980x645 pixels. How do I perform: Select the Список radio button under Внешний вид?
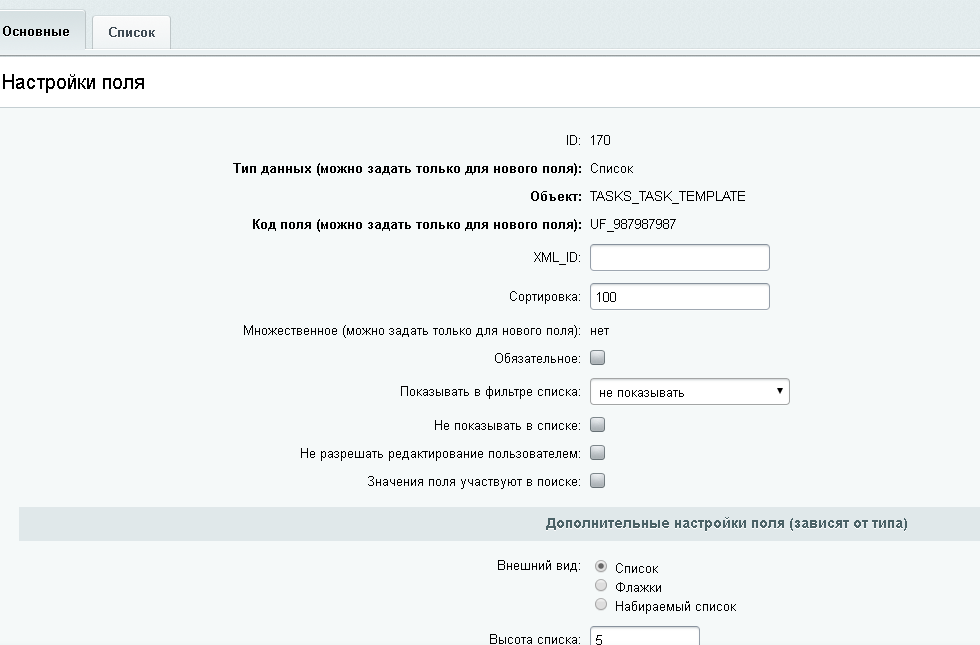pyautogui.click(x=601, y=566)
